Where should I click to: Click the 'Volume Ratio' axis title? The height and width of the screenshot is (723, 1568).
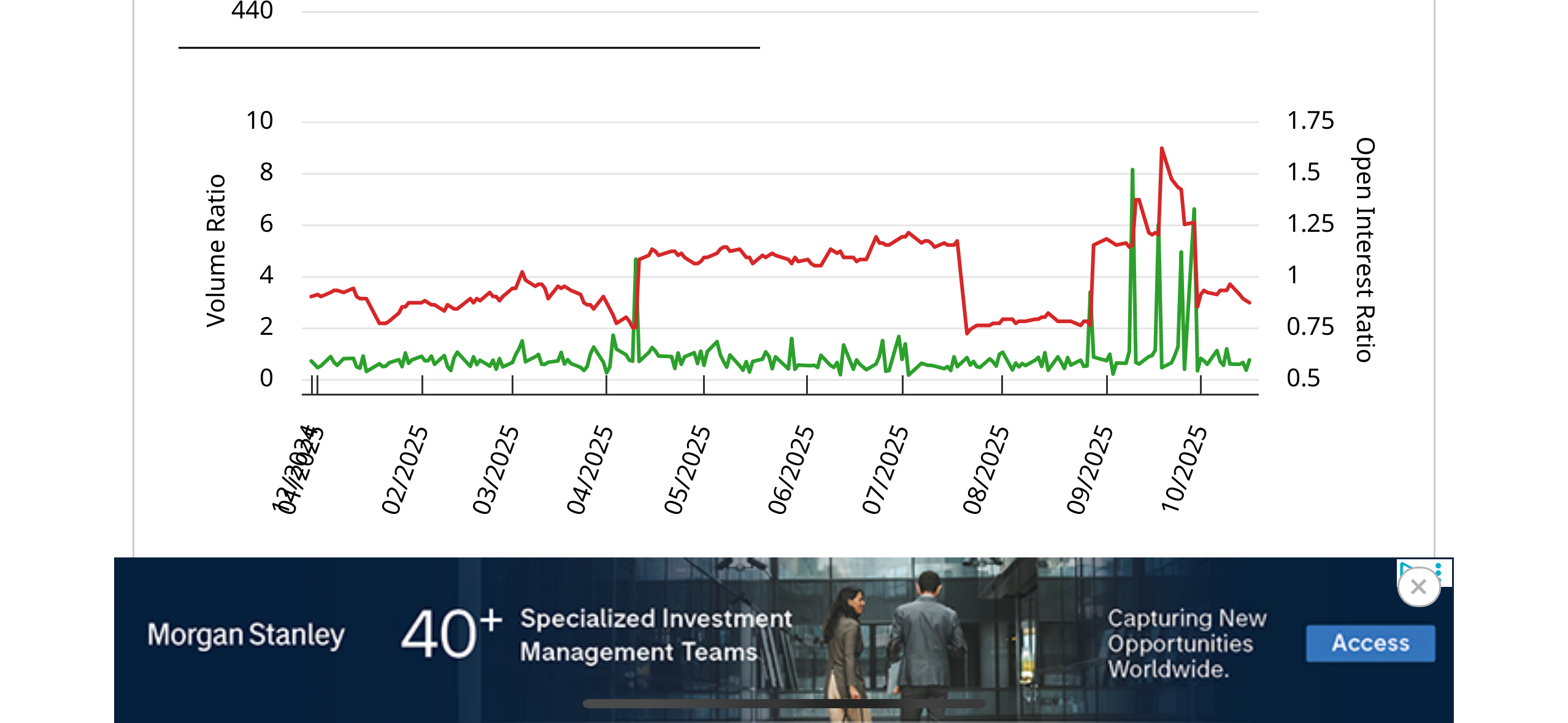click(216, 250)
